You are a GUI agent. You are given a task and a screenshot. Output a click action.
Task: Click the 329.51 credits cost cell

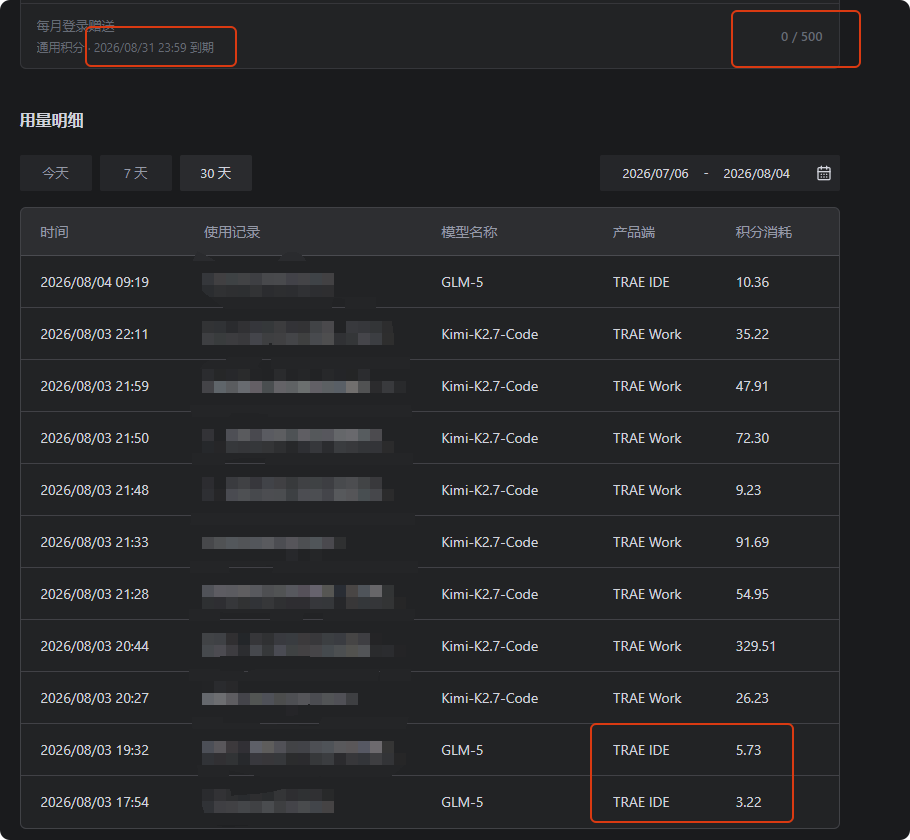click(x=756, y=646)
